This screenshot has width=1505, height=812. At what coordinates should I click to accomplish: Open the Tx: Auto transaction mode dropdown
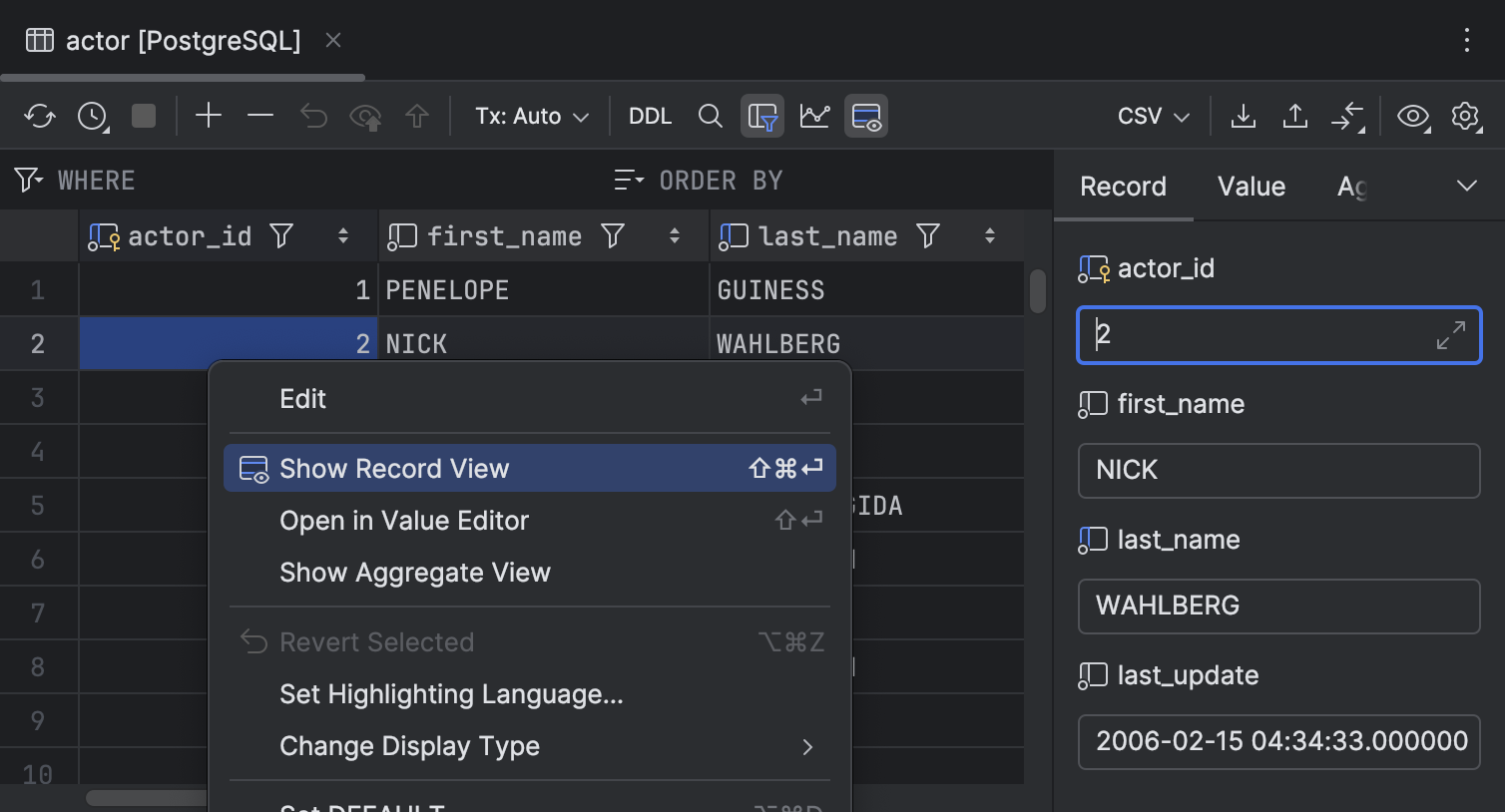click(x=531, y=116)
